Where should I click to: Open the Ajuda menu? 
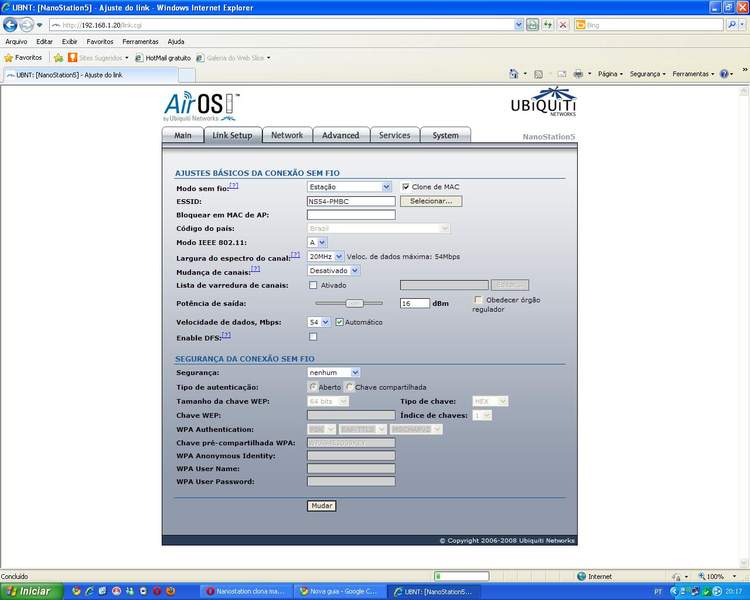(176, 42)
